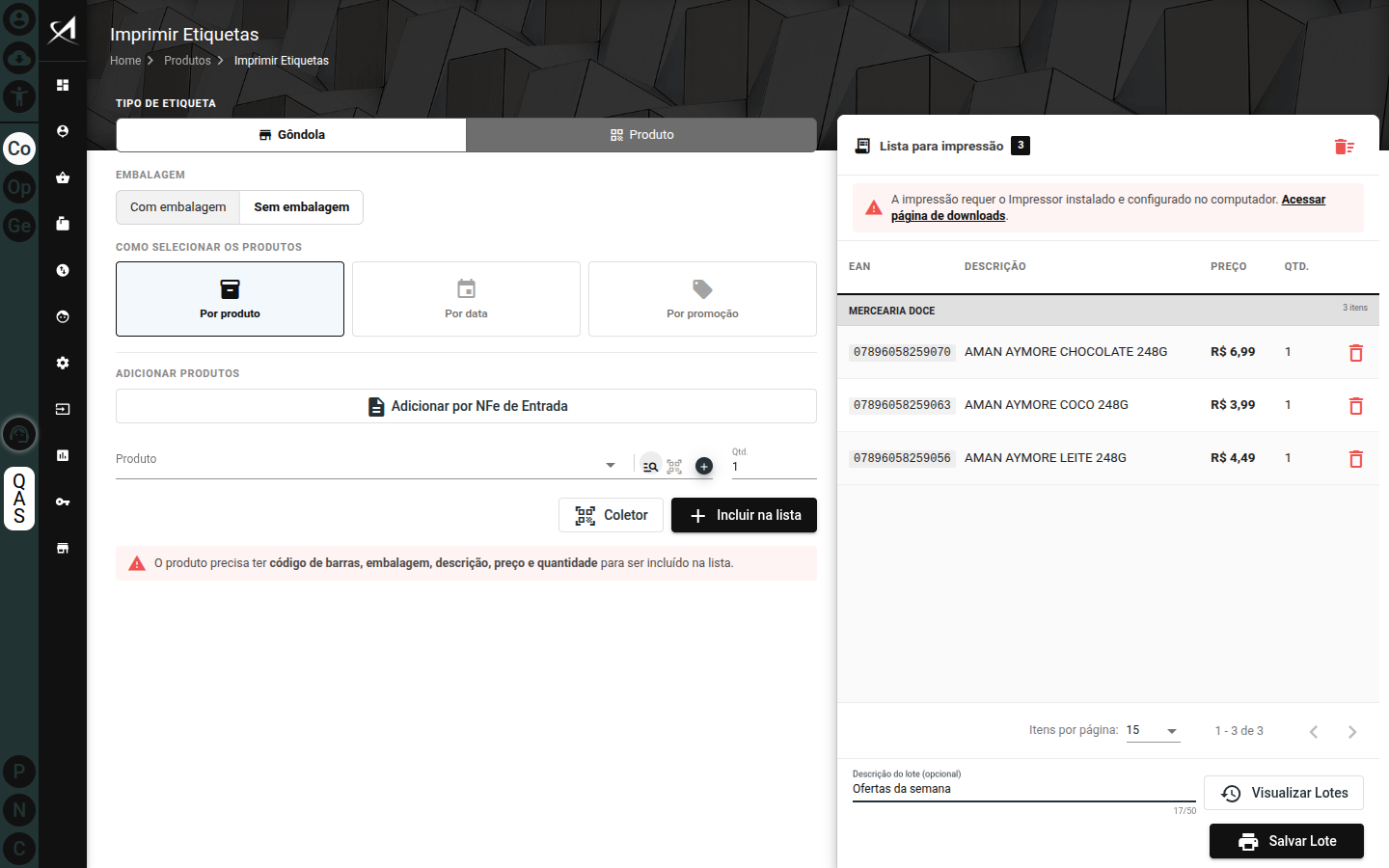1389x868 pixels.
Task: Open the gear settings sidebar icon
Action: [63, 363]
